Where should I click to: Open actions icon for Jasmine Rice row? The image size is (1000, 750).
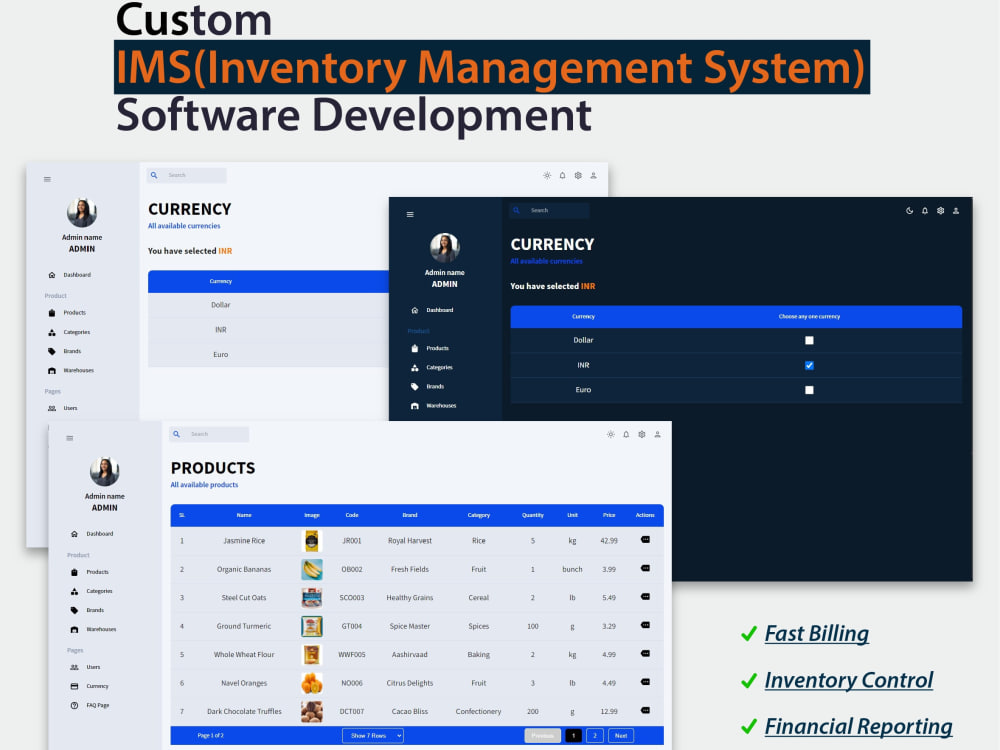tap(645, 540)
